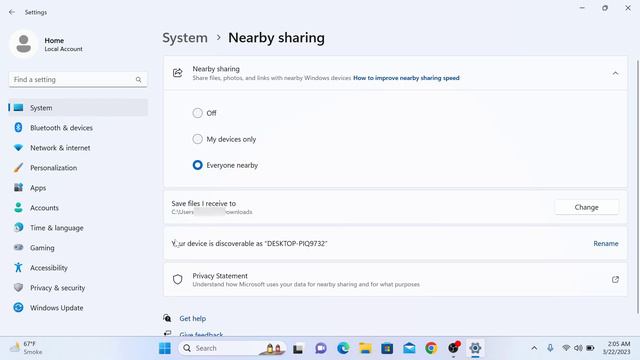Click the Privacy Statement shield icon
This screenshot has width=640, height=360.
coord(178,280)
